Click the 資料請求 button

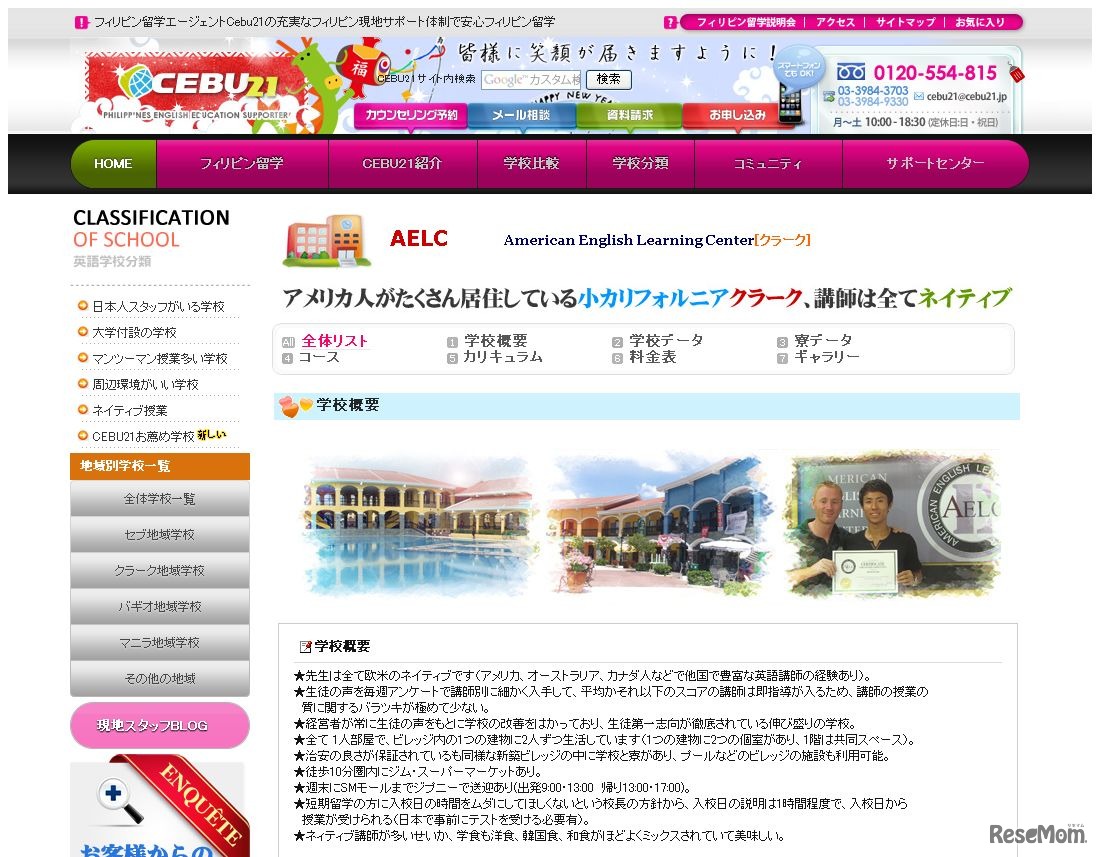coord(629,115)
